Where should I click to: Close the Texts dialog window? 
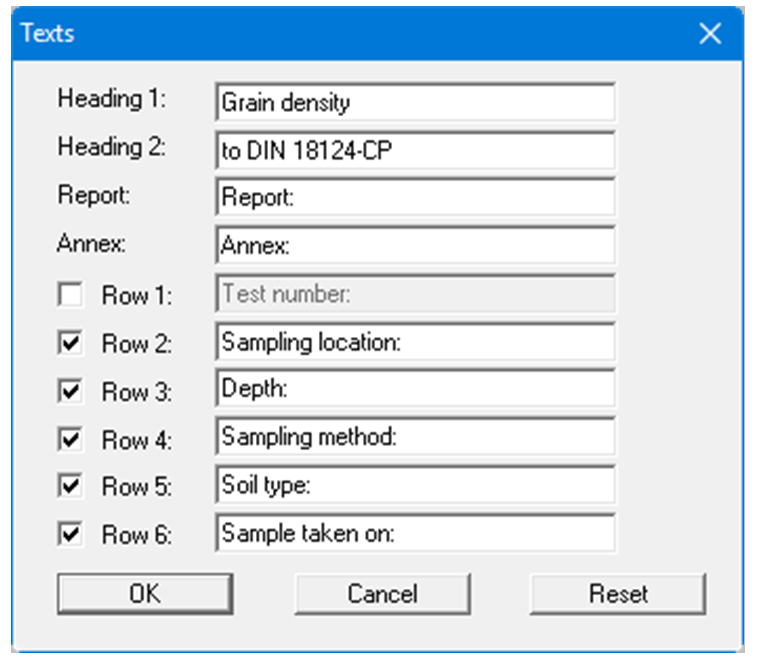pyautogui.click(x=710, y=34)
